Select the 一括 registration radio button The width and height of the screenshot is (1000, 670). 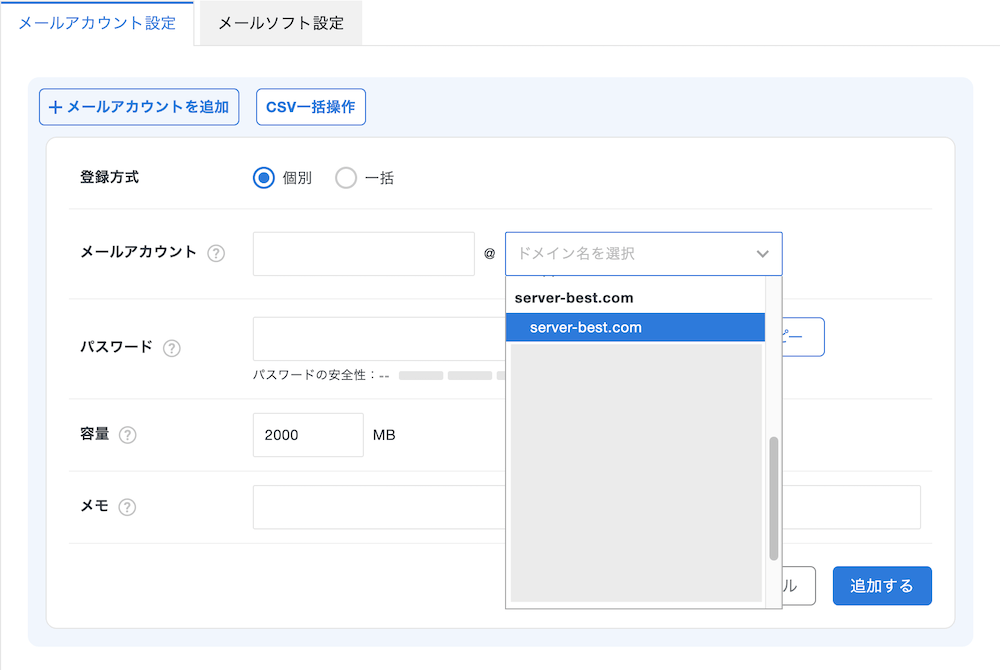point(346,178)
